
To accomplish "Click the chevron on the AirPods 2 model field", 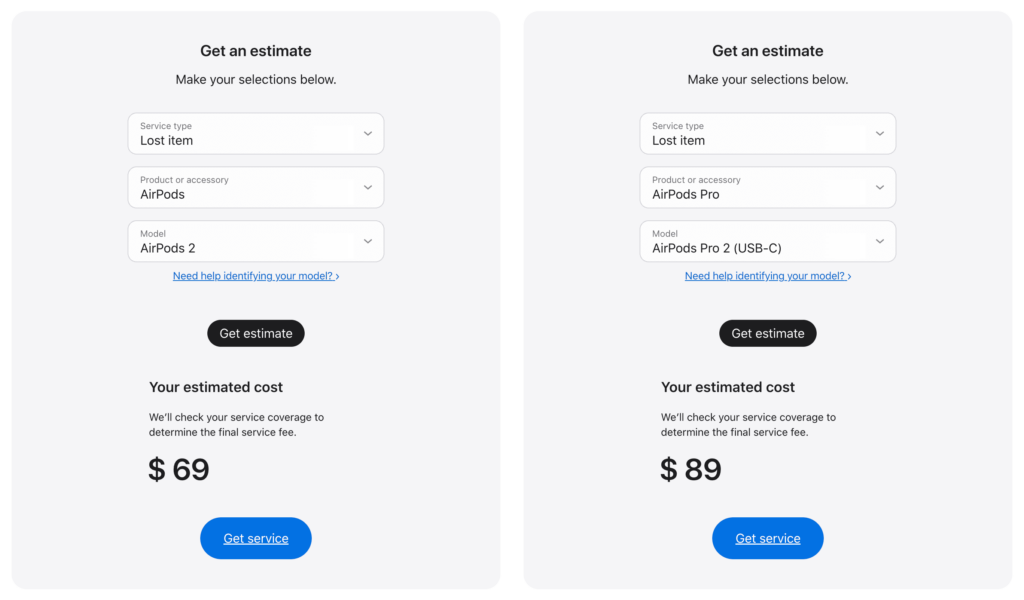I will point(367,242).
